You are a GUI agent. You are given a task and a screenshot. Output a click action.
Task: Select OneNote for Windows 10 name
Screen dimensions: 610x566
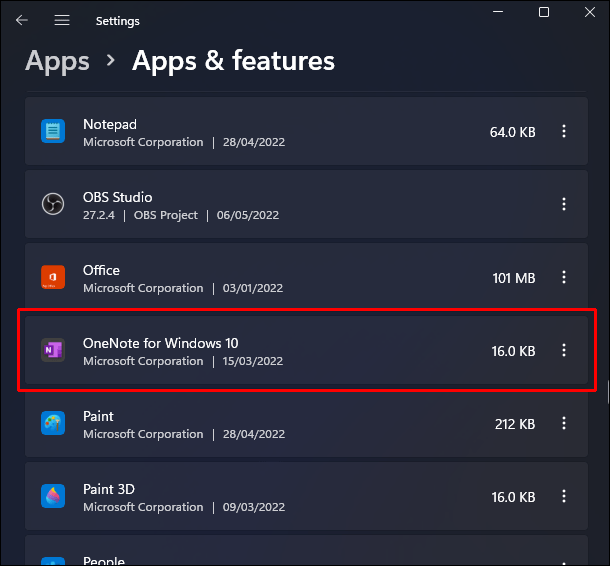(160, 343)
